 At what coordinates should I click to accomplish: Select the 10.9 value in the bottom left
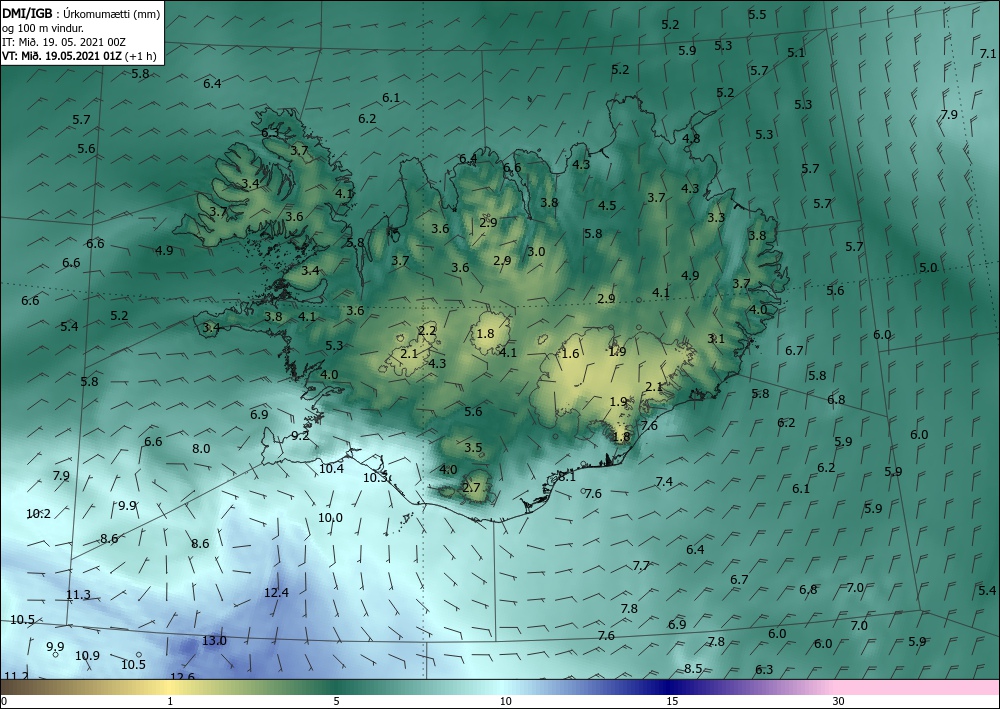[x=87, y=655]
